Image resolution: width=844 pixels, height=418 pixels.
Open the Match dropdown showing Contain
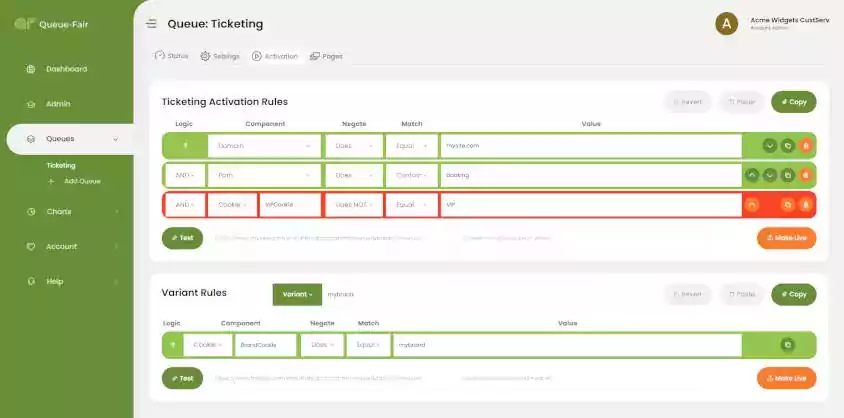411,175
